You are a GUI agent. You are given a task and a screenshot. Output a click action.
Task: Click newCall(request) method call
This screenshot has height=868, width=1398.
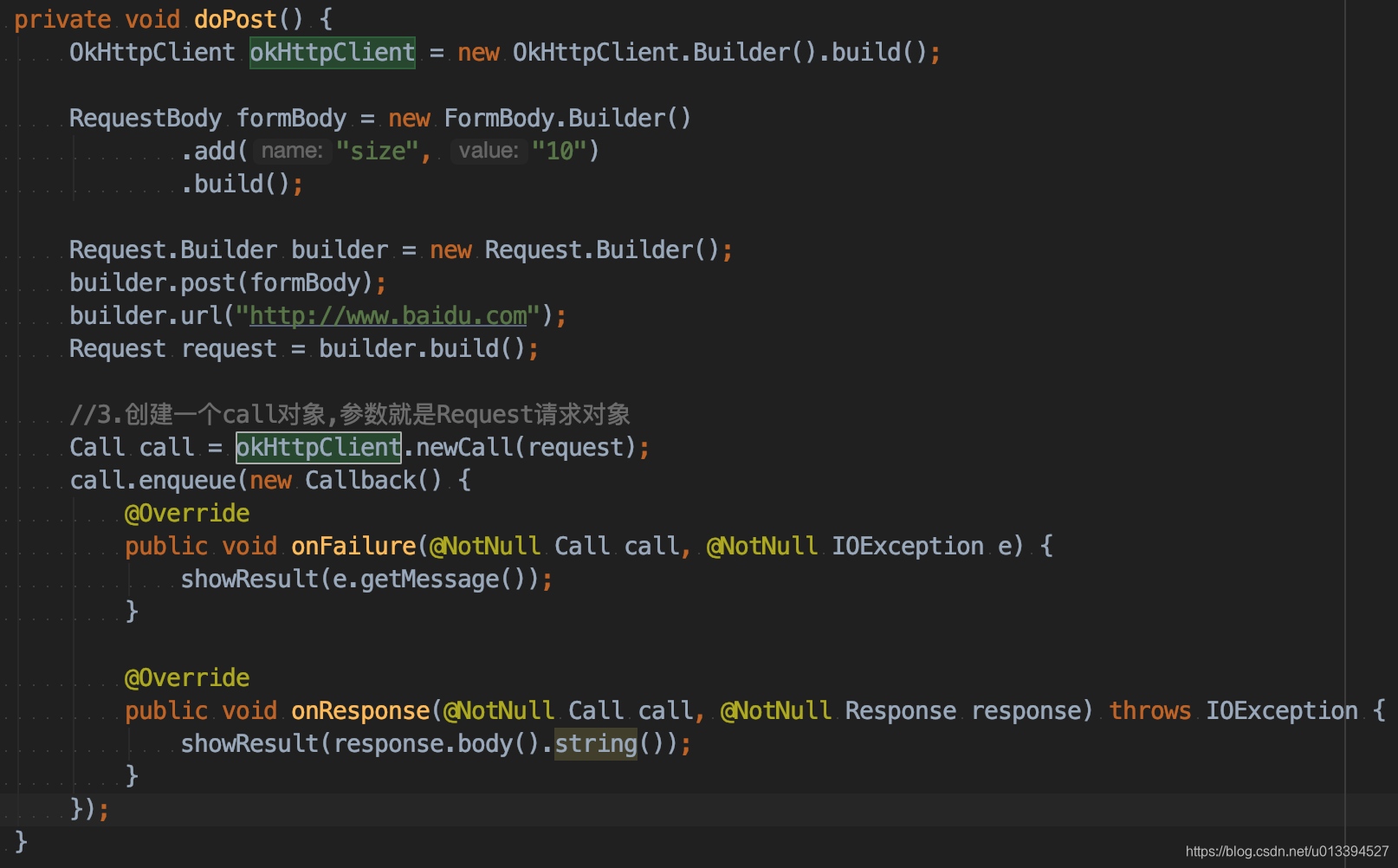(x=526, y=447)
